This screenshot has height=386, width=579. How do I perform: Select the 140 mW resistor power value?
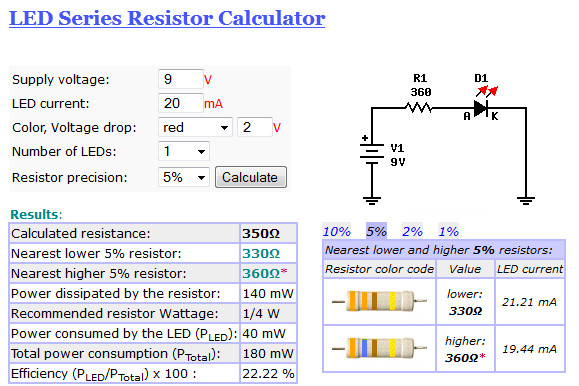[x=268, y=294]
